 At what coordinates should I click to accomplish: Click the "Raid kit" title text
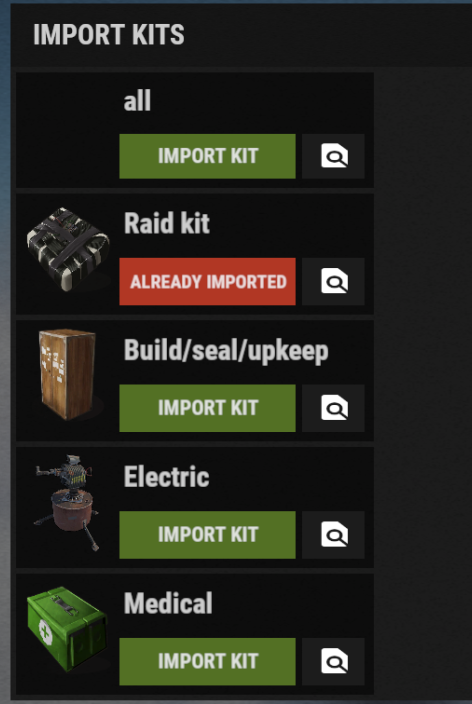tap(167, 223)
